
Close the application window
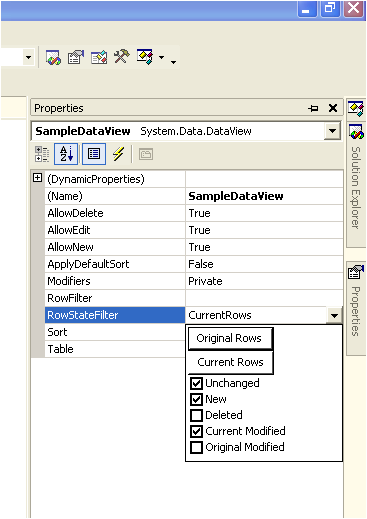tap(353, 8)
